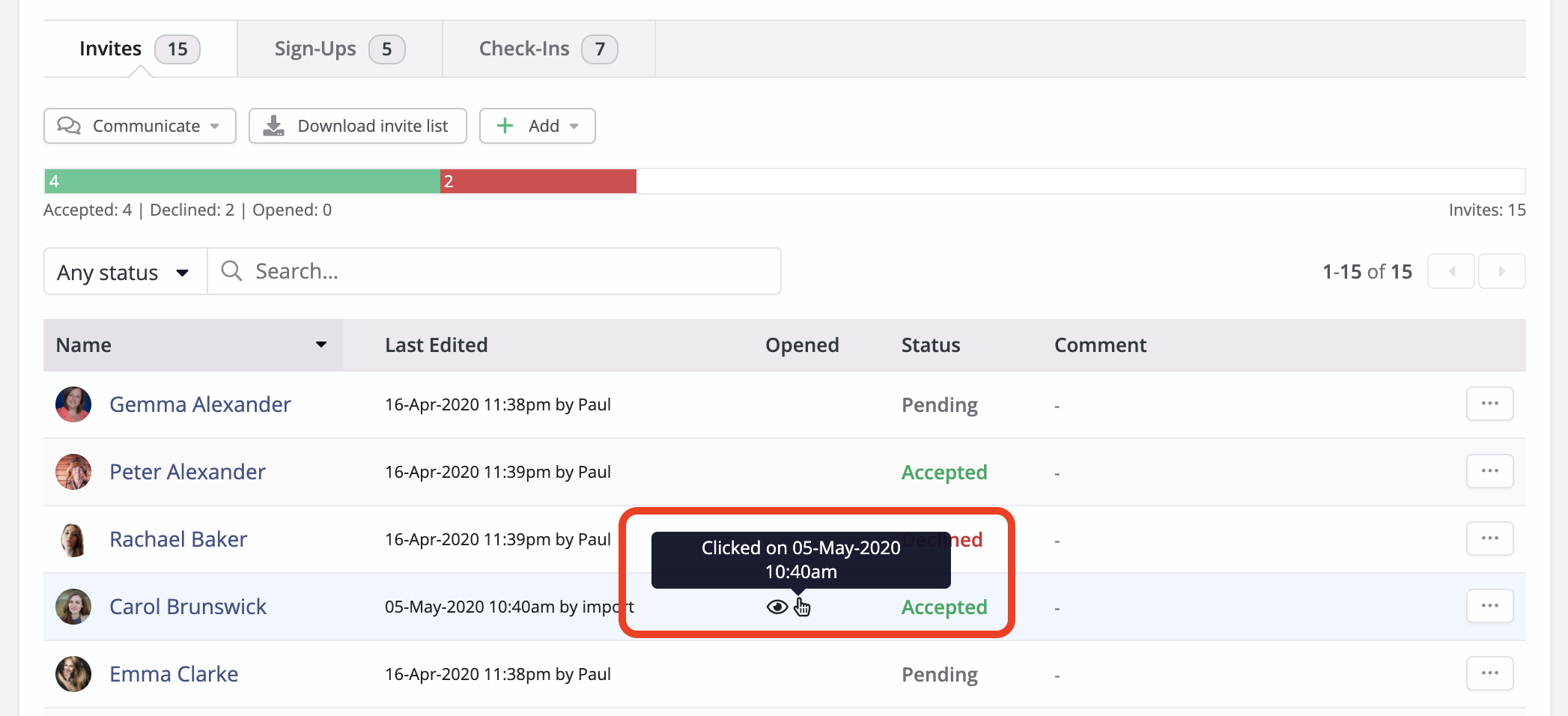Click the Download invite list button
Screen dimensions: 1568x716
click(357, 126)
